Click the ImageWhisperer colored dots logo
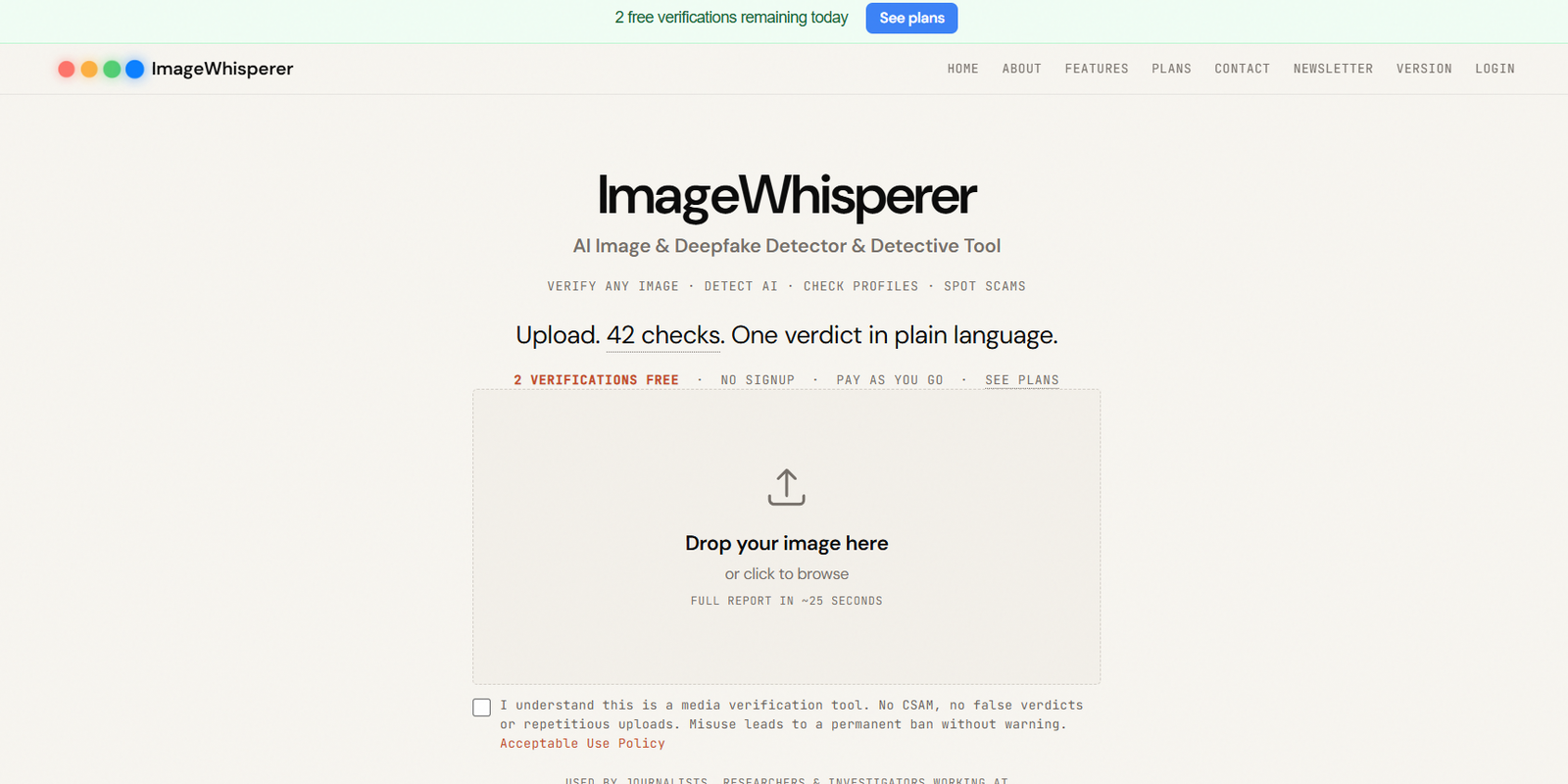Screen dimensions: 1568x784 (101, 69)
